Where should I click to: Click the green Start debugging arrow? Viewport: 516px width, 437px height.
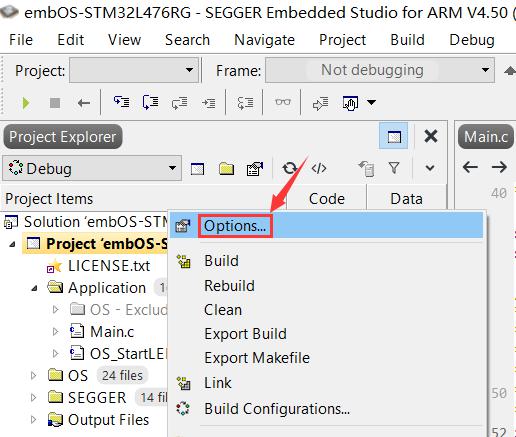26,103
